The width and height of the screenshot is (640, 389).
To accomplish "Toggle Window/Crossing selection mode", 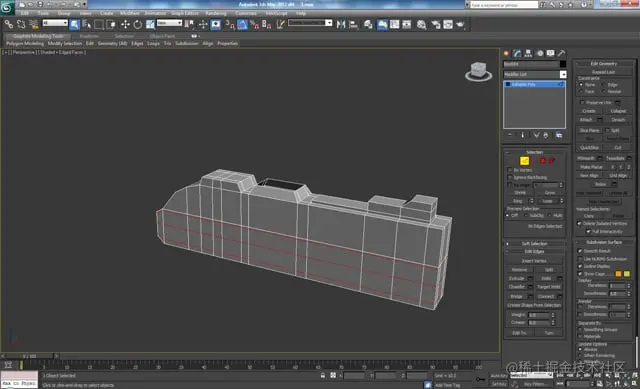I will pos(111,24).
